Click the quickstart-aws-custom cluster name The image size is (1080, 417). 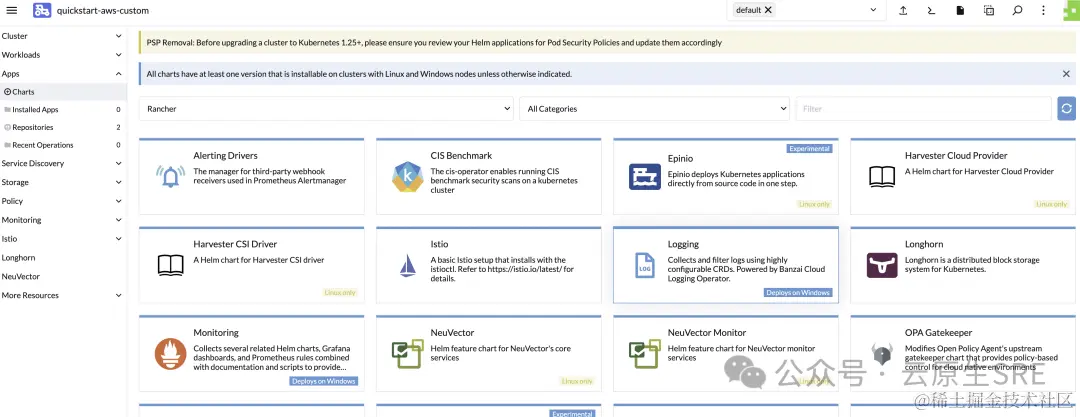tap(103, 10)
